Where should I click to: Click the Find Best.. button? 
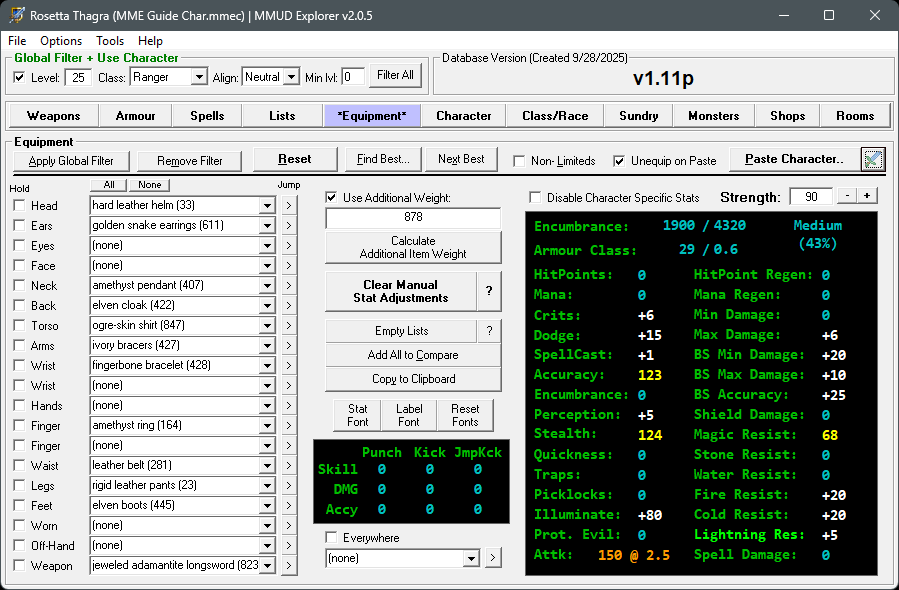coord(383,159)
